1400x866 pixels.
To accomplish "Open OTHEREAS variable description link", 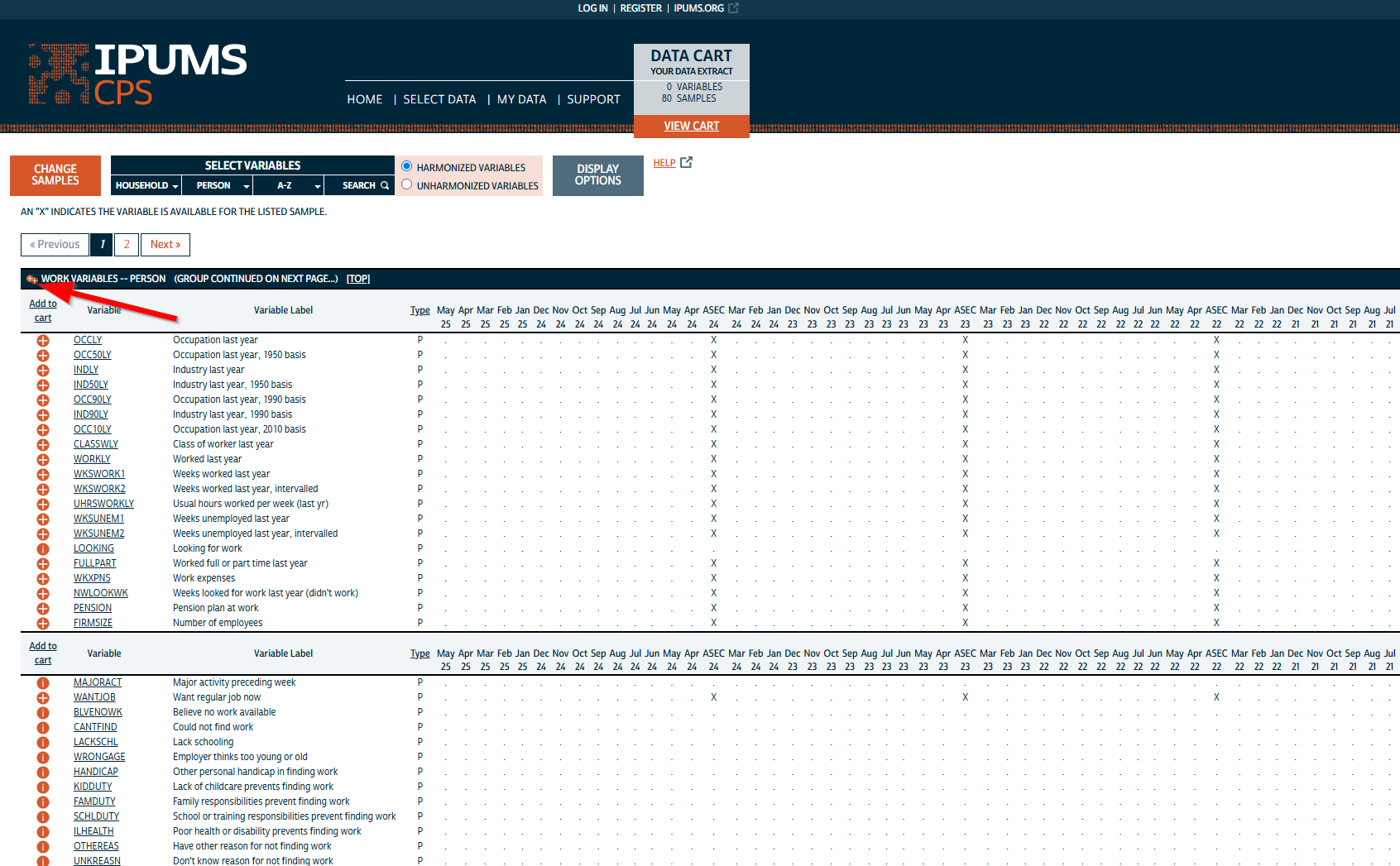I will 96,846.
